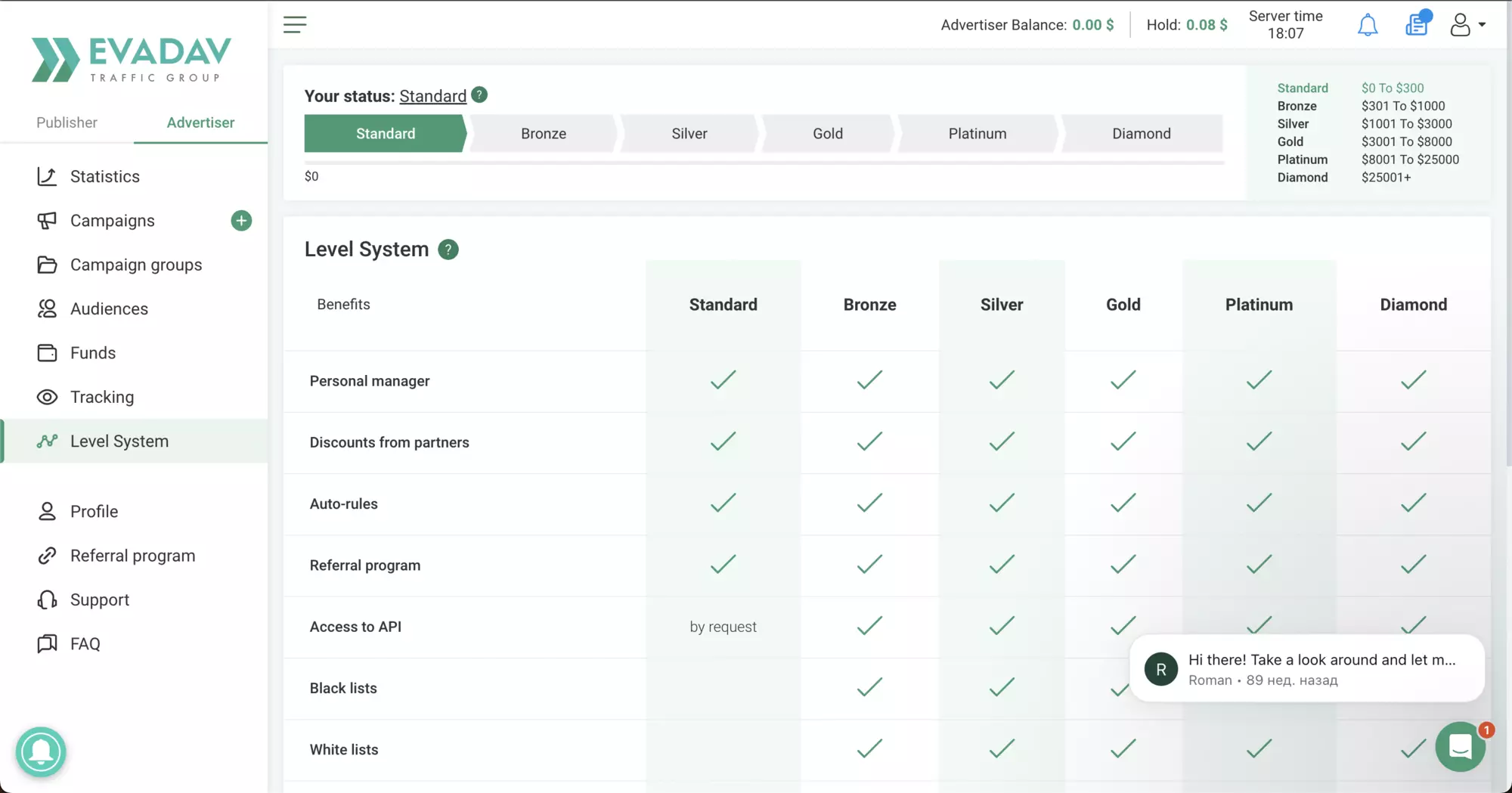
Task: Click the Referral program link icon
Action: pos(47,556)
